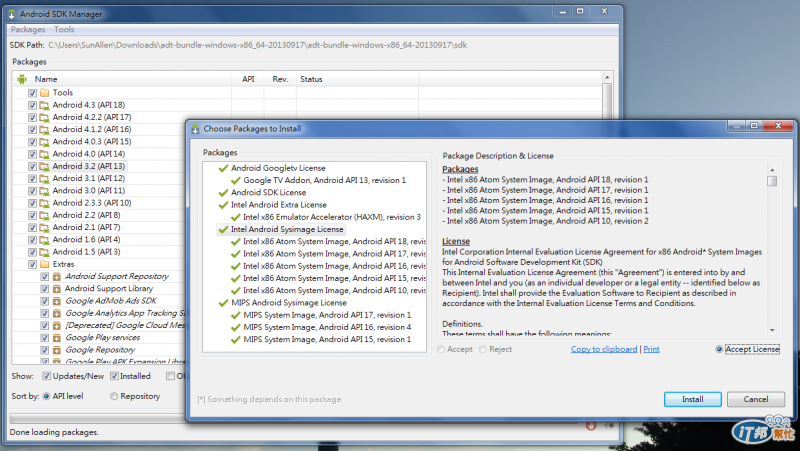Click the green check beside Intel x86 Atom API 18
Screen dimensions: 800x451
pos(235,242)
